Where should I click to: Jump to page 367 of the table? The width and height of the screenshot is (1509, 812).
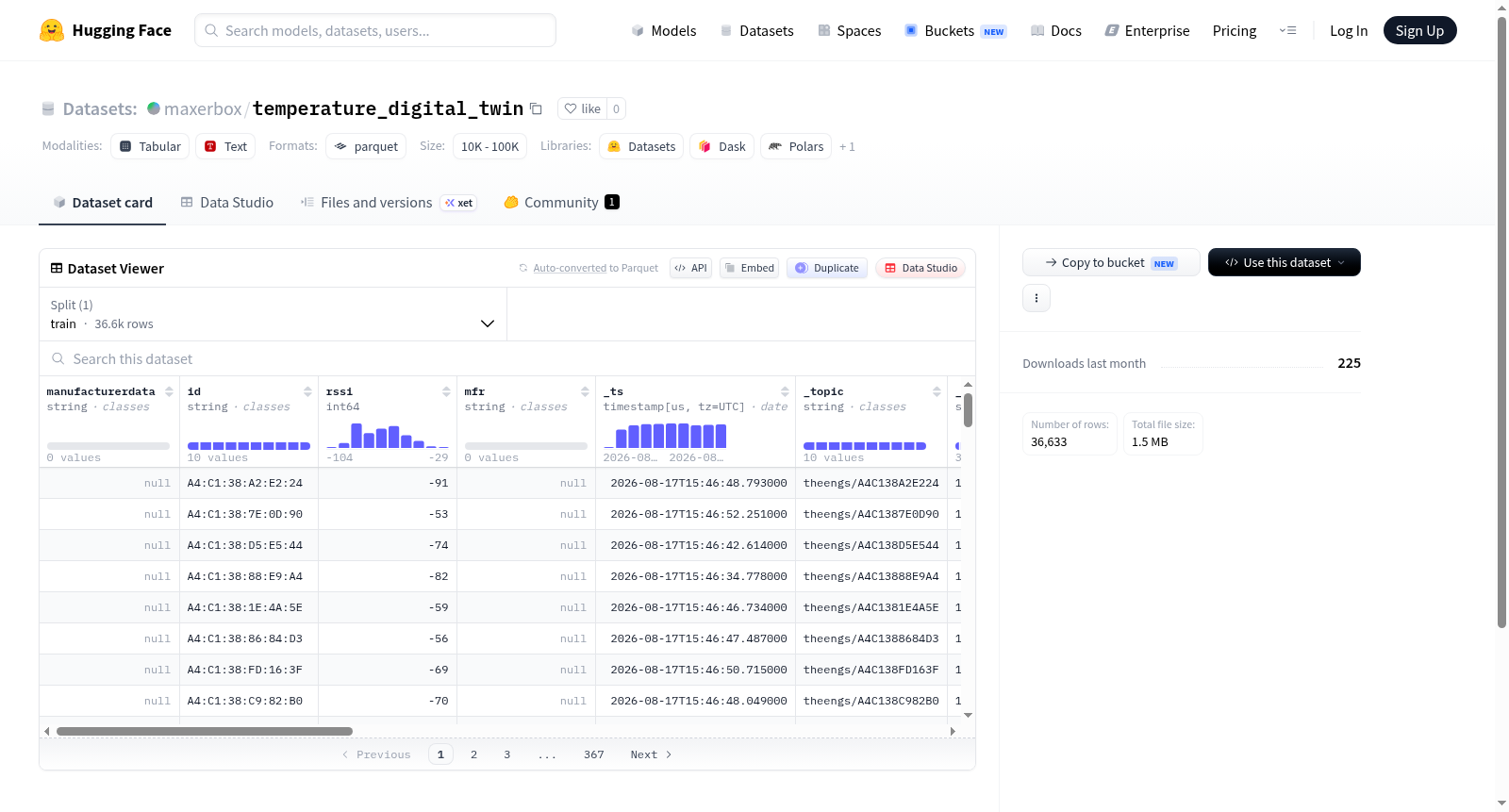coord(593,754)
